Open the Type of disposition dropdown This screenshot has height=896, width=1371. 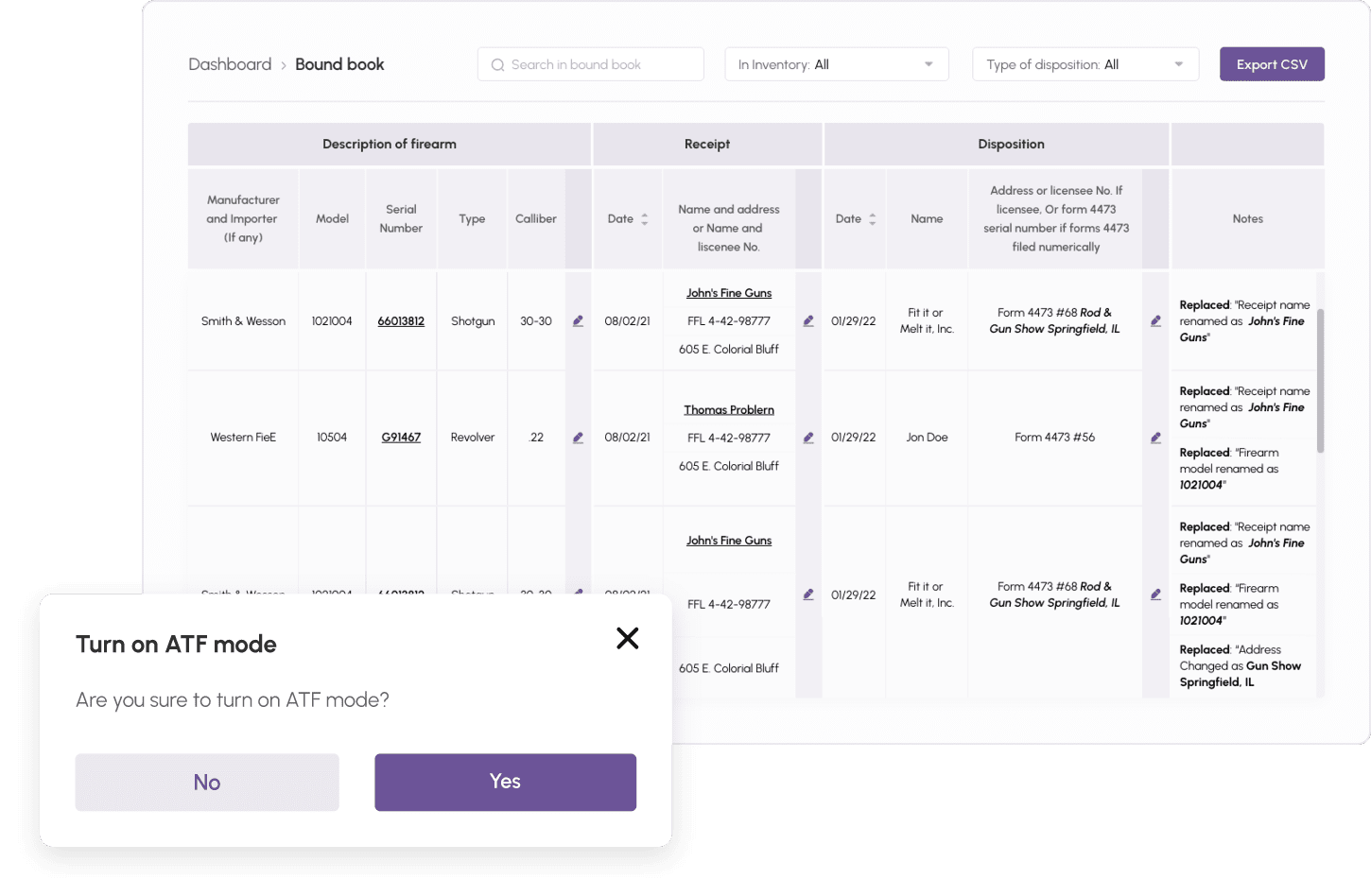[x=1085, y=63]
